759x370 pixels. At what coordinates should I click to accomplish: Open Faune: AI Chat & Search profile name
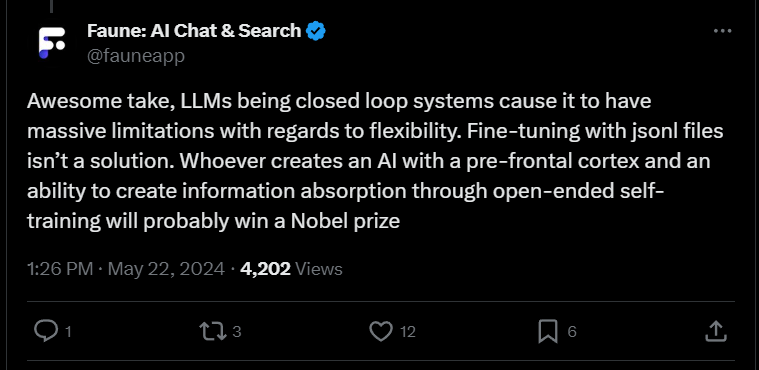pyautogui.click(x=194, y=31)
